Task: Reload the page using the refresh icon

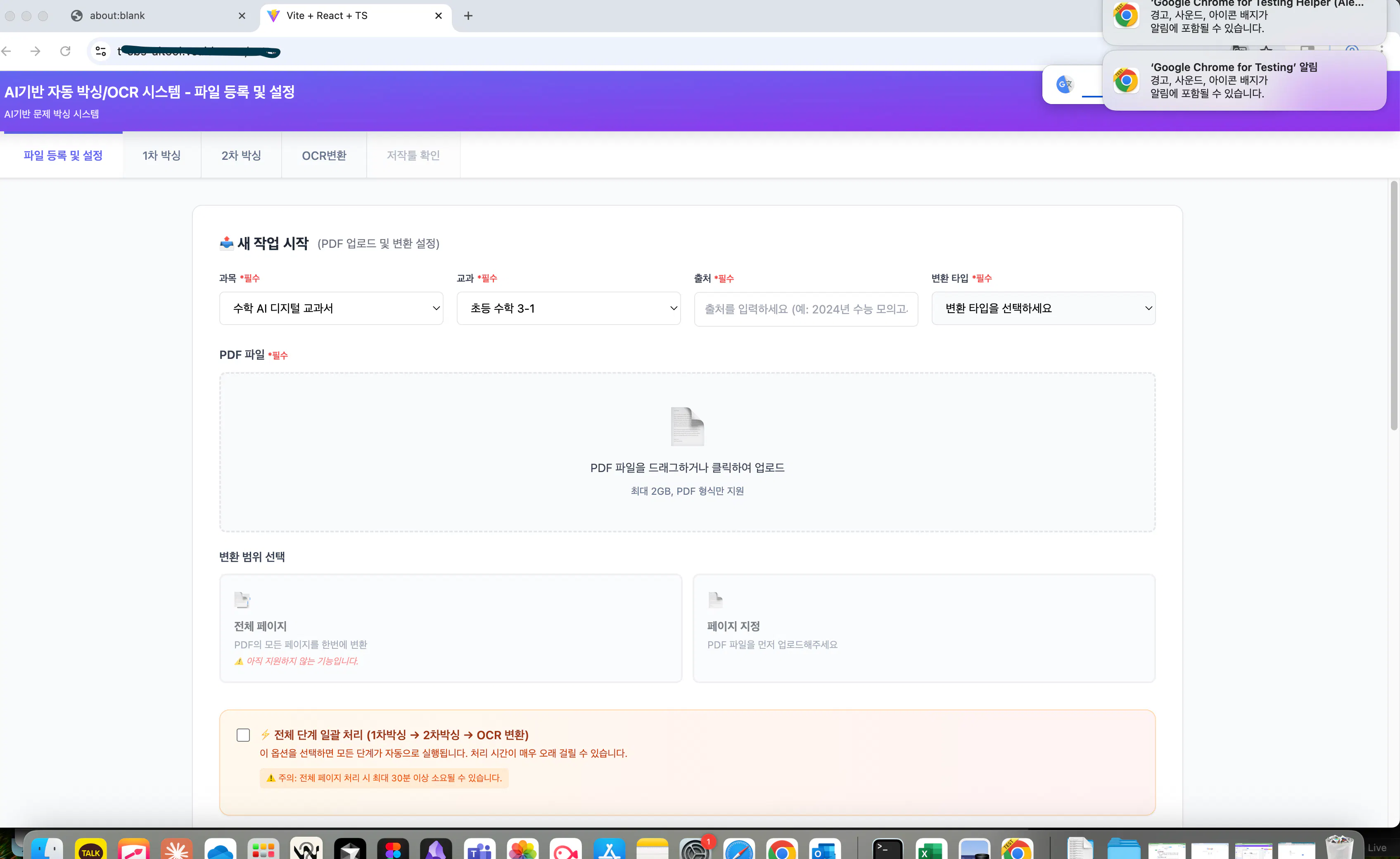Action: coord(65,51)
